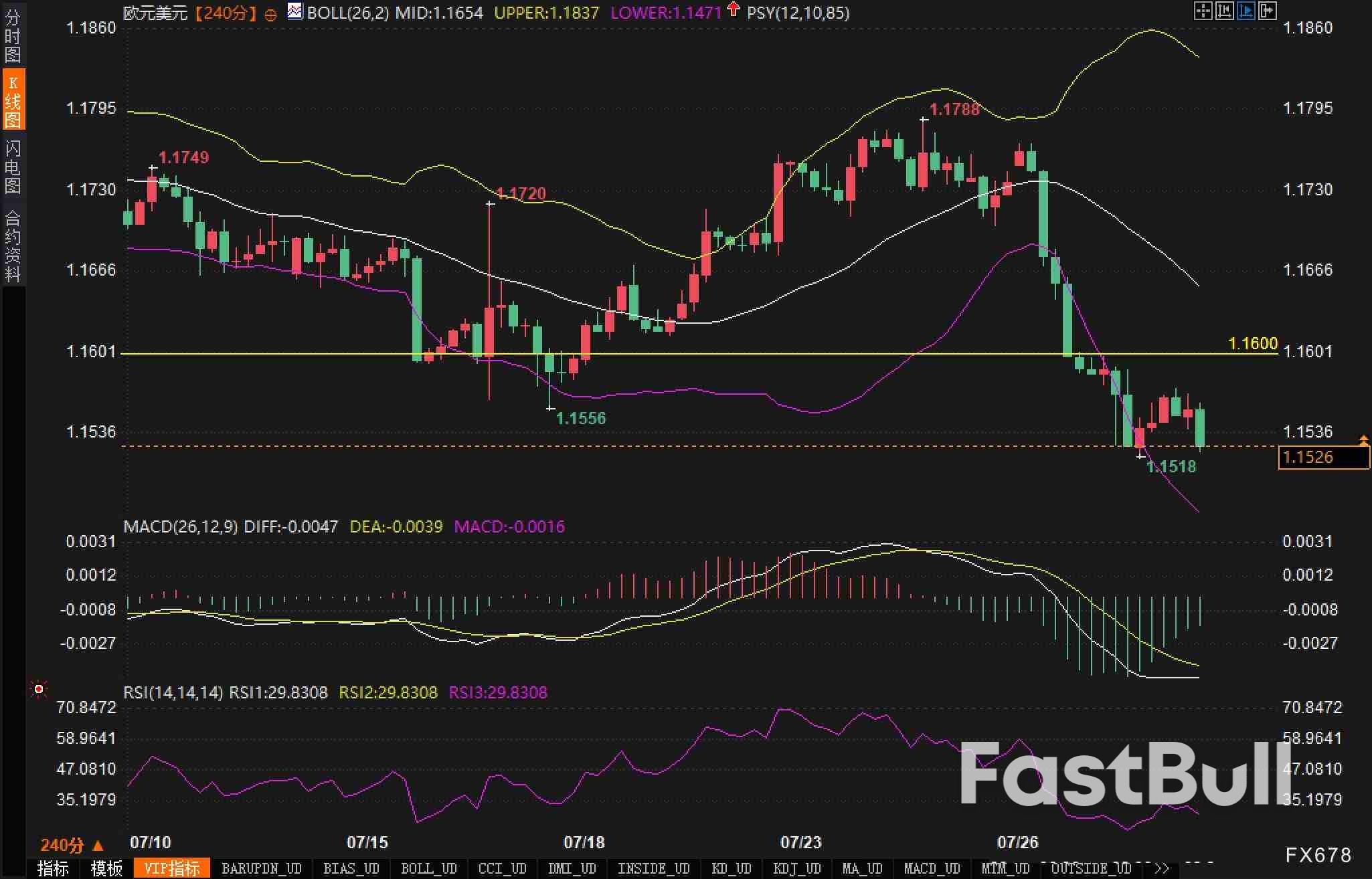Expand more indicator tabs with >> arrows
Screen dimensions: 1372x879
1162,868
